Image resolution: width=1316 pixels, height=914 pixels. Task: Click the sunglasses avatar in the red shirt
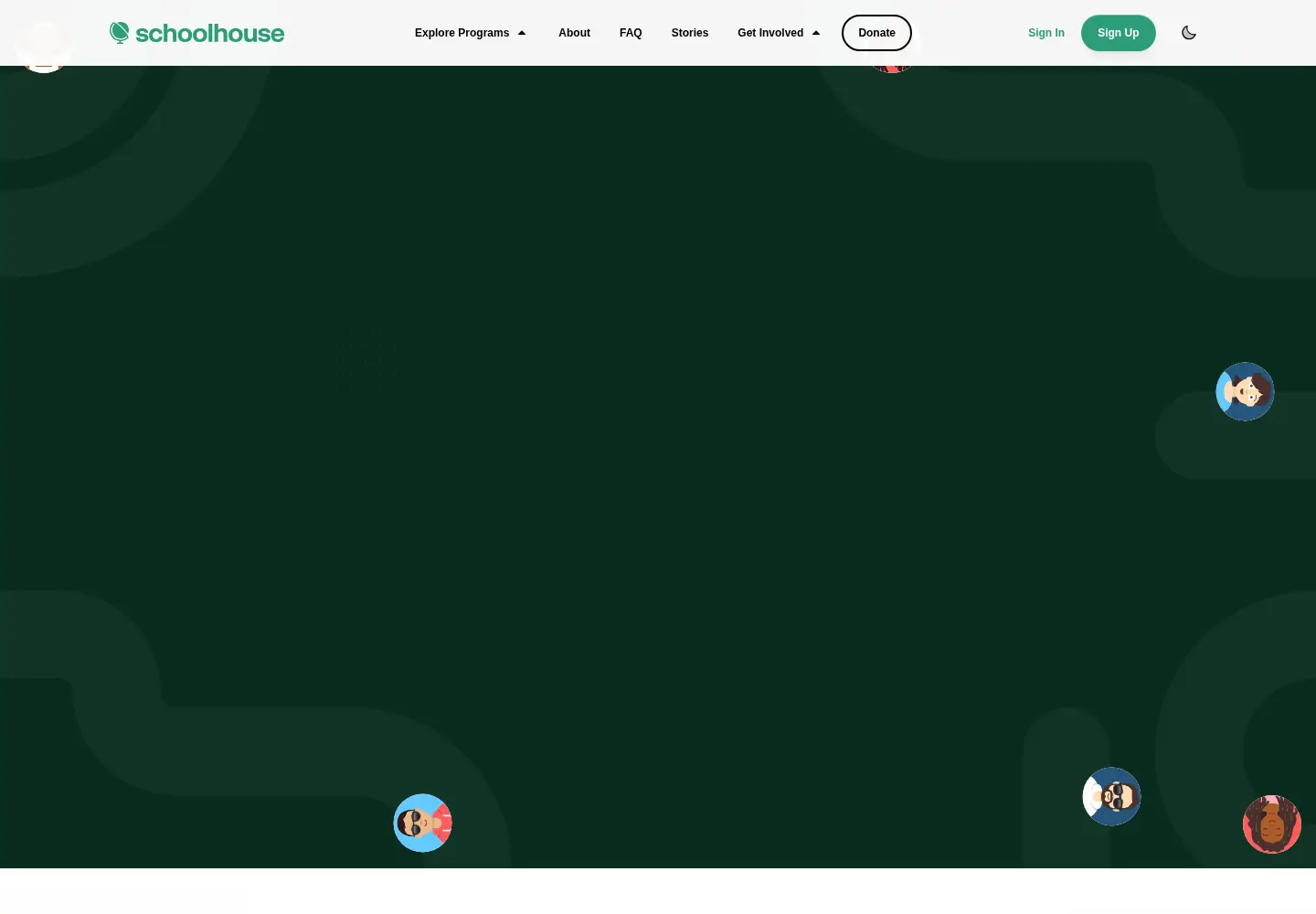[x=422, y=823]
